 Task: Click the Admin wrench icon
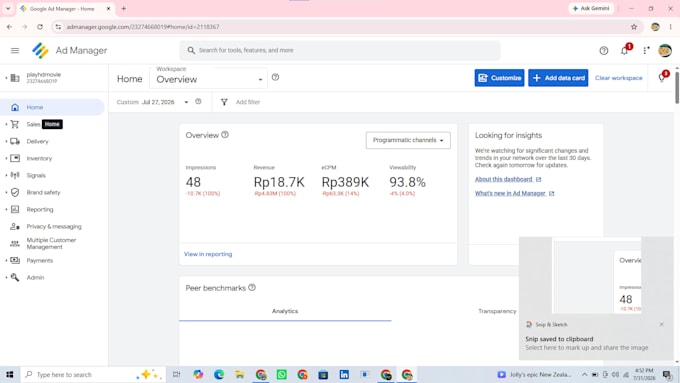[15, 277]
